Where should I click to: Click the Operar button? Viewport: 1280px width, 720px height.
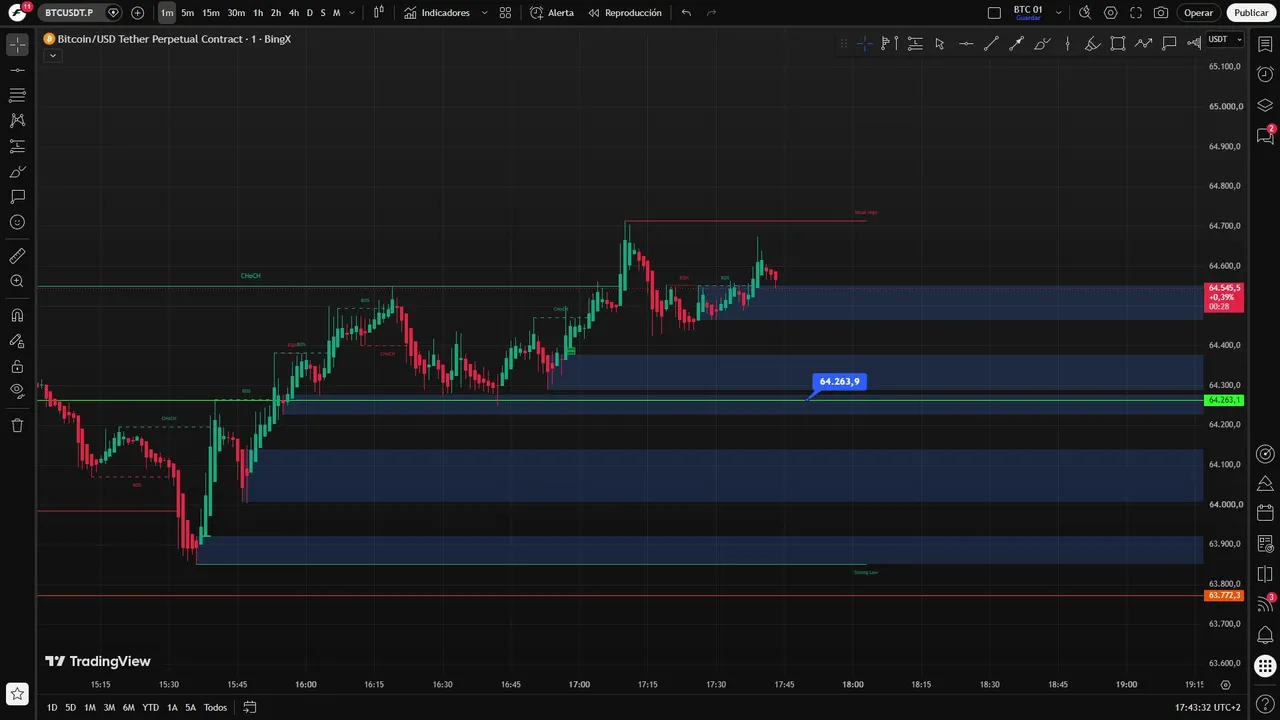(1198, 13)
